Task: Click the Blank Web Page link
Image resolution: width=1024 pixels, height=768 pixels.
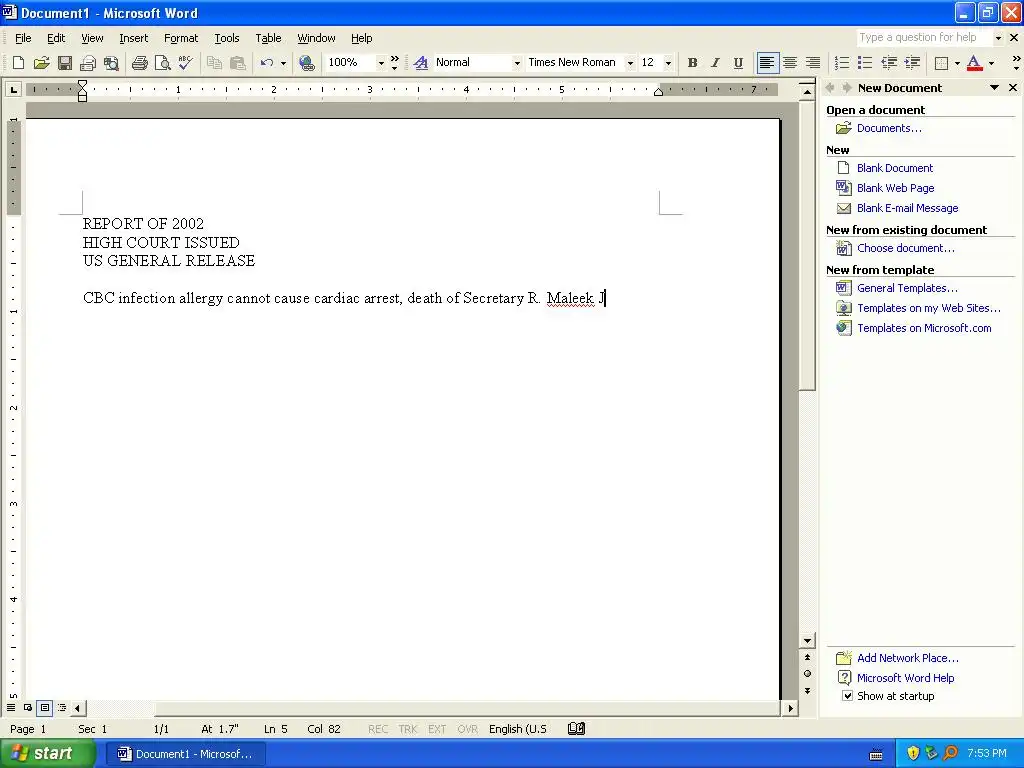Action: [895, 188]
